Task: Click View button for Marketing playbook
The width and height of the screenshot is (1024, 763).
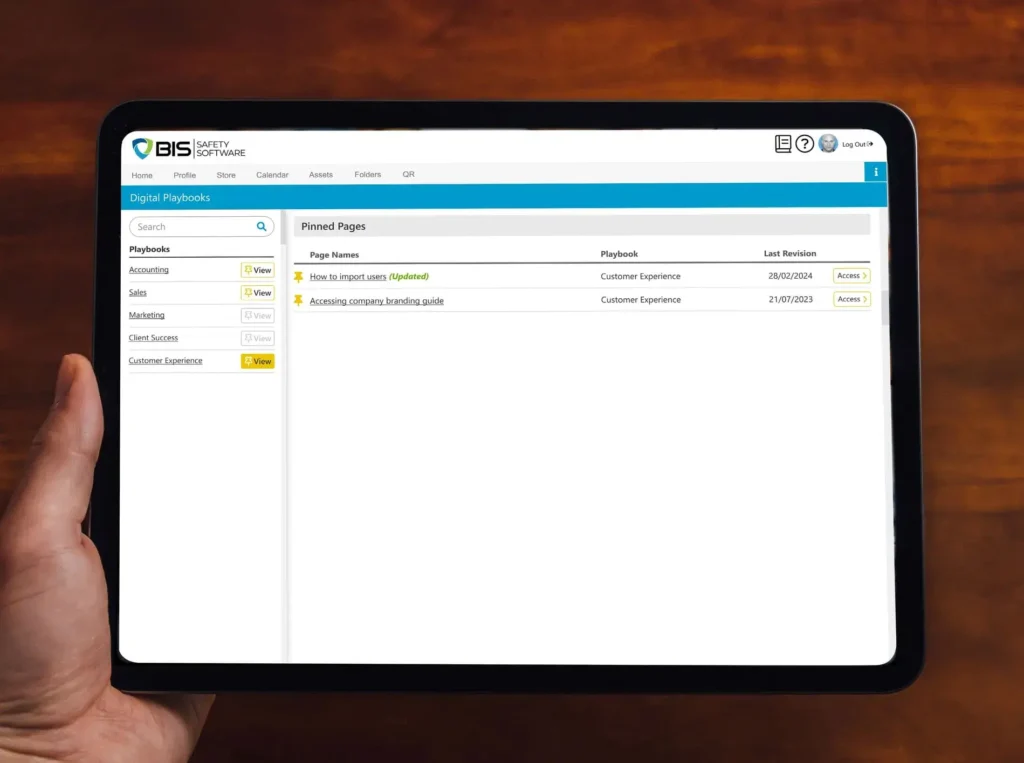Action: [257, 316]
